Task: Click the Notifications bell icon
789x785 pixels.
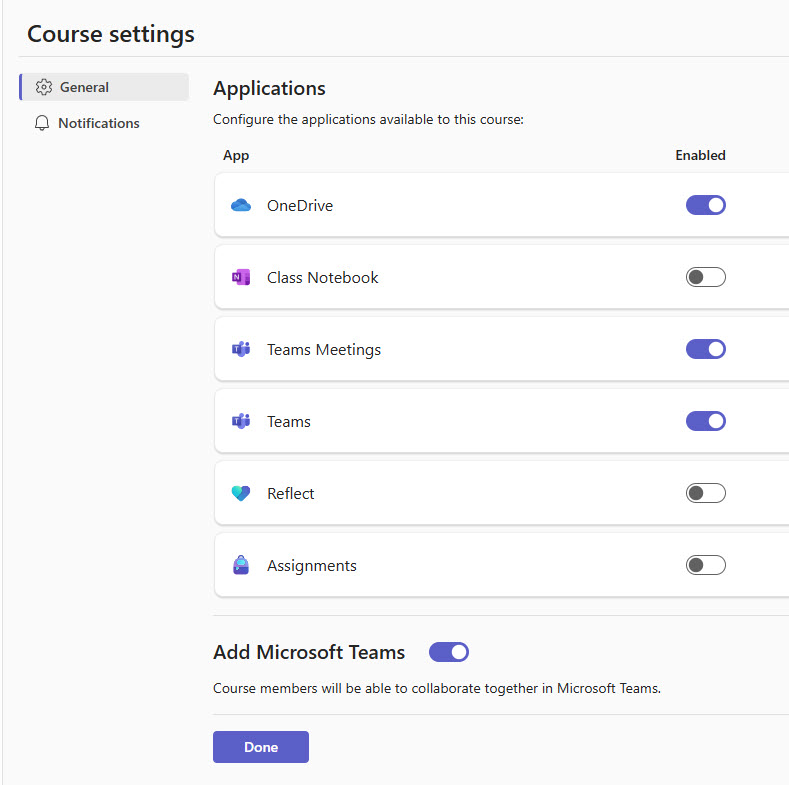Action: point(42,123)
